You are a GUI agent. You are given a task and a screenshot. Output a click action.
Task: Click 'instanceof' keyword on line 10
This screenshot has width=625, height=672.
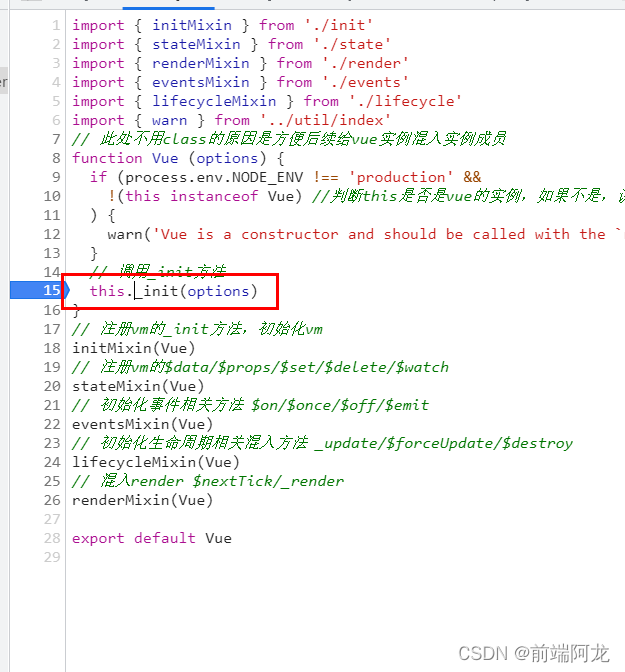[x=214, y=196]
